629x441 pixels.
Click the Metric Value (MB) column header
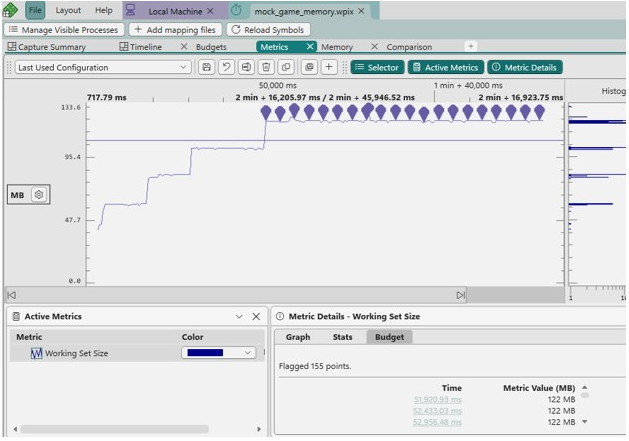(x=539, y=388)
